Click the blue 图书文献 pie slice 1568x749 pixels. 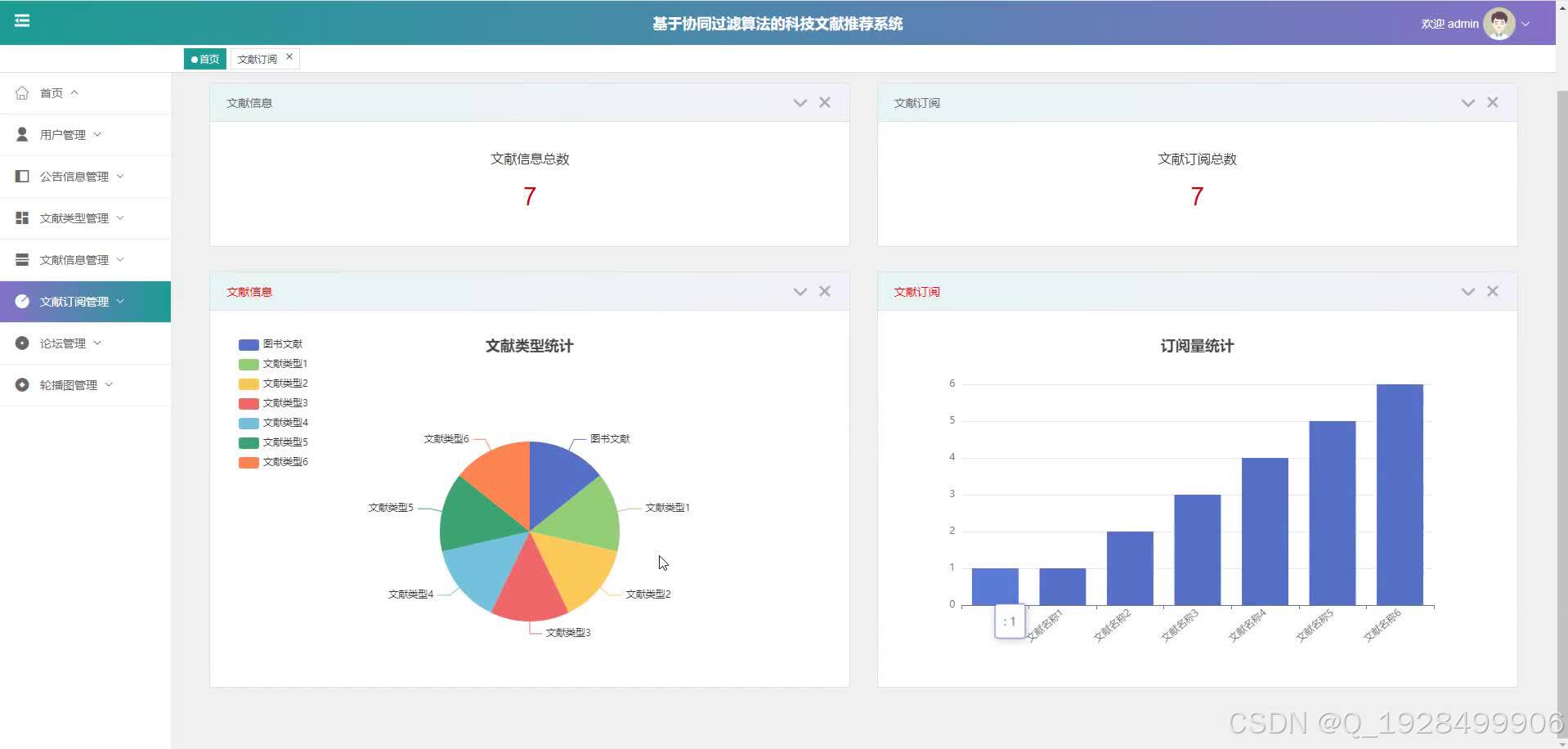(554, 480)
